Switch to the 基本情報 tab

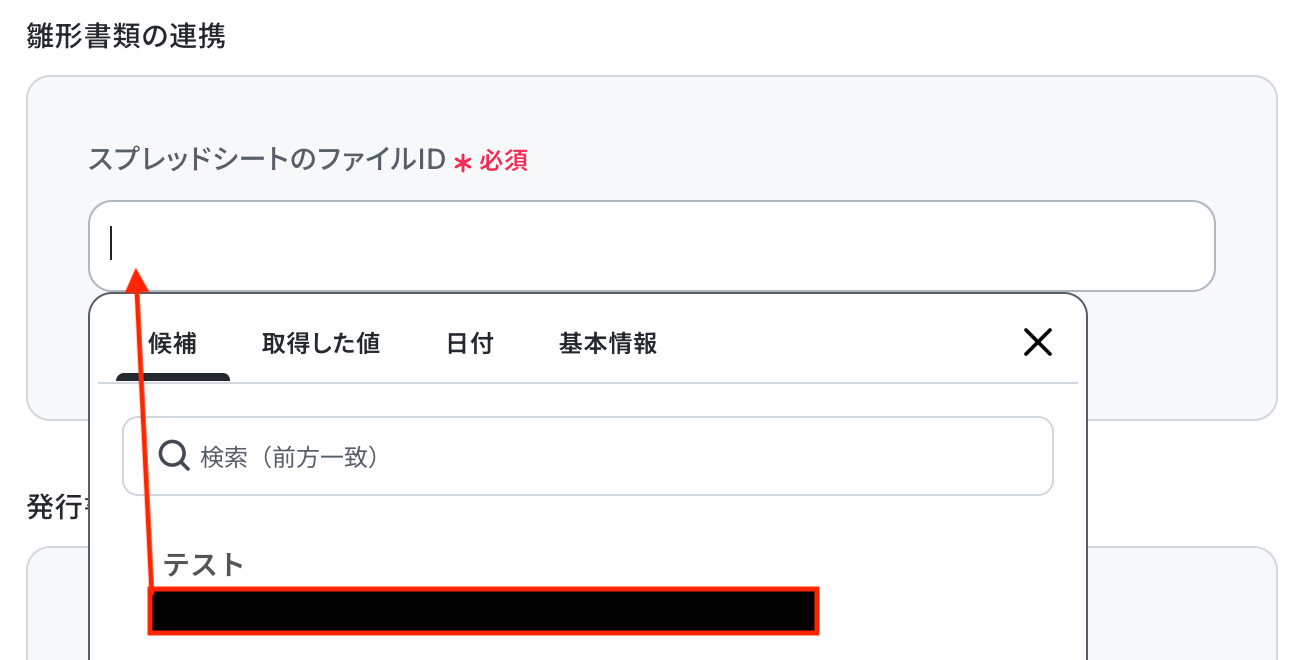608,344
